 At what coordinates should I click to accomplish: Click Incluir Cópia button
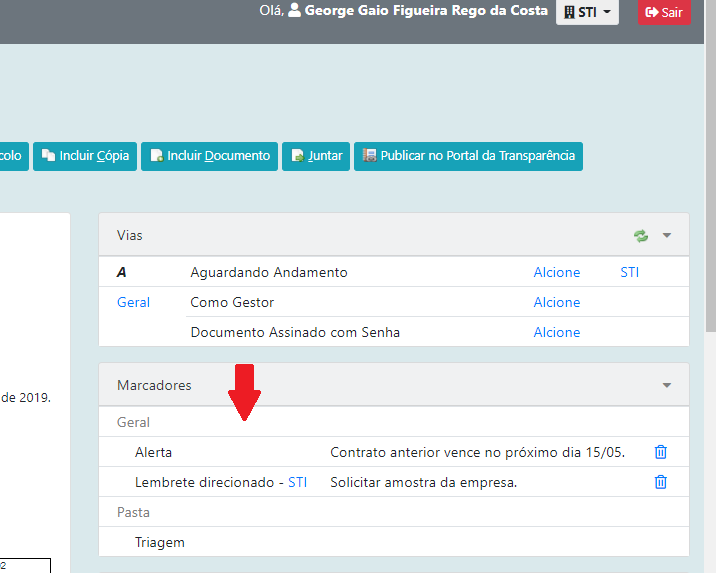point(85,156)
